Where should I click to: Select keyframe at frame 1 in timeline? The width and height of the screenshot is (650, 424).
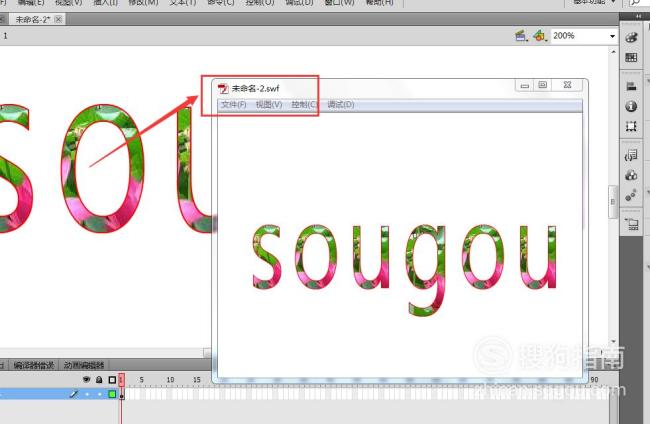(x=121, y=395)
